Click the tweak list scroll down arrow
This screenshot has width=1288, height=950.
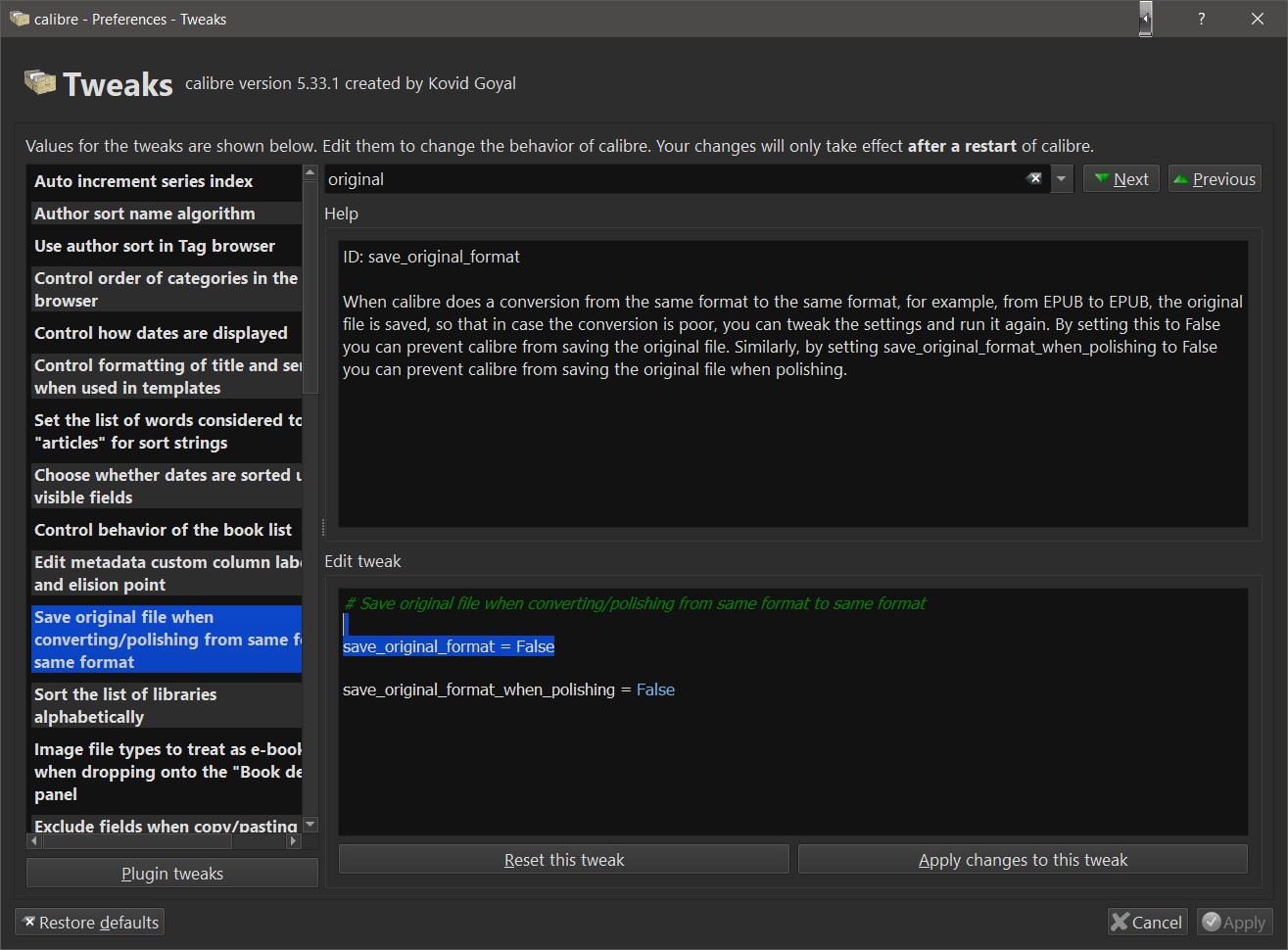click(310, 825)
